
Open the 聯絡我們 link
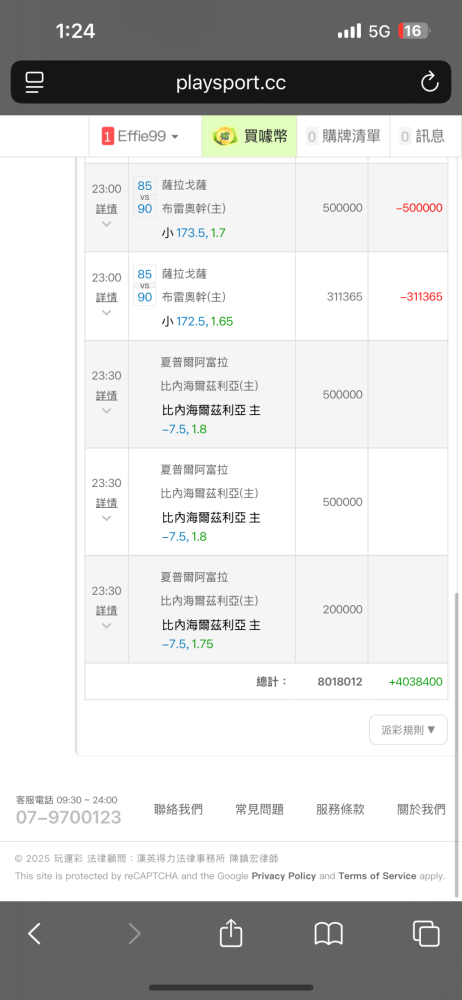(179, 810)
